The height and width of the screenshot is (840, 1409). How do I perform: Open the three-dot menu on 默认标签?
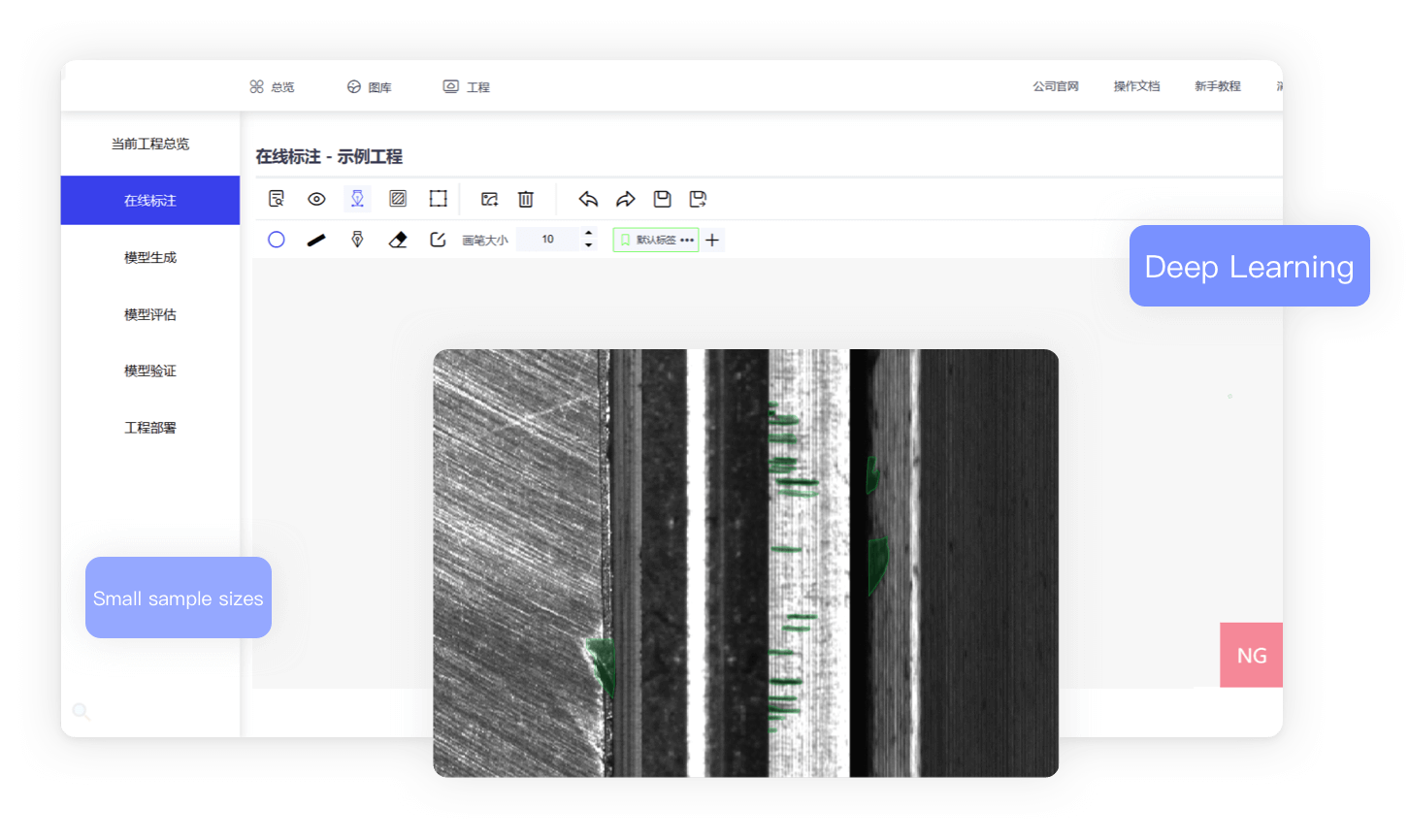click(x=687, y=240)
